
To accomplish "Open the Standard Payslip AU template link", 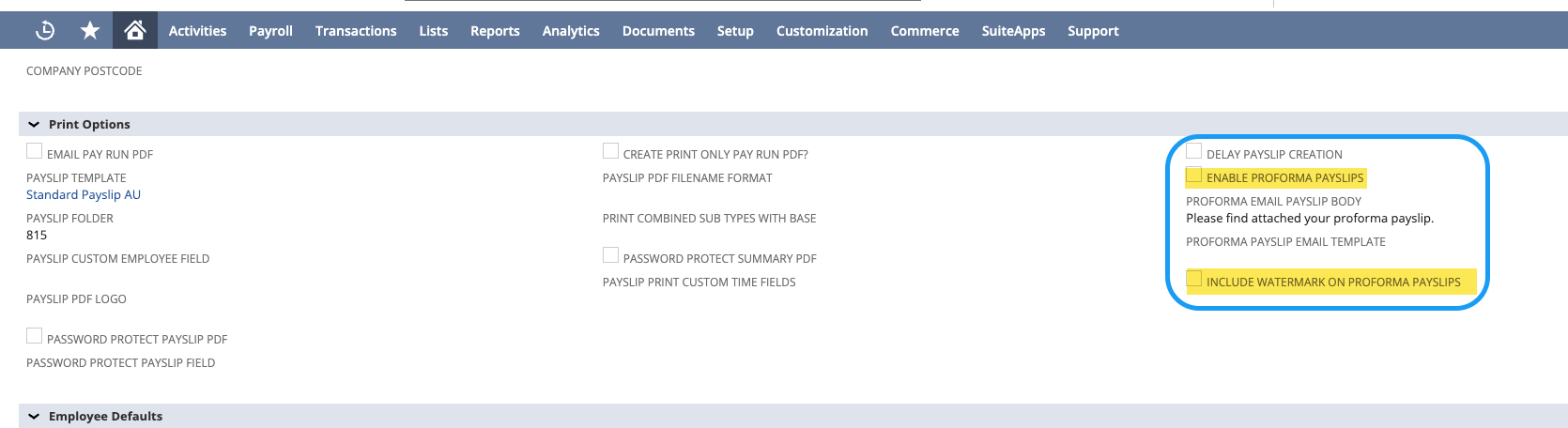I will click(x=84, y=194).
